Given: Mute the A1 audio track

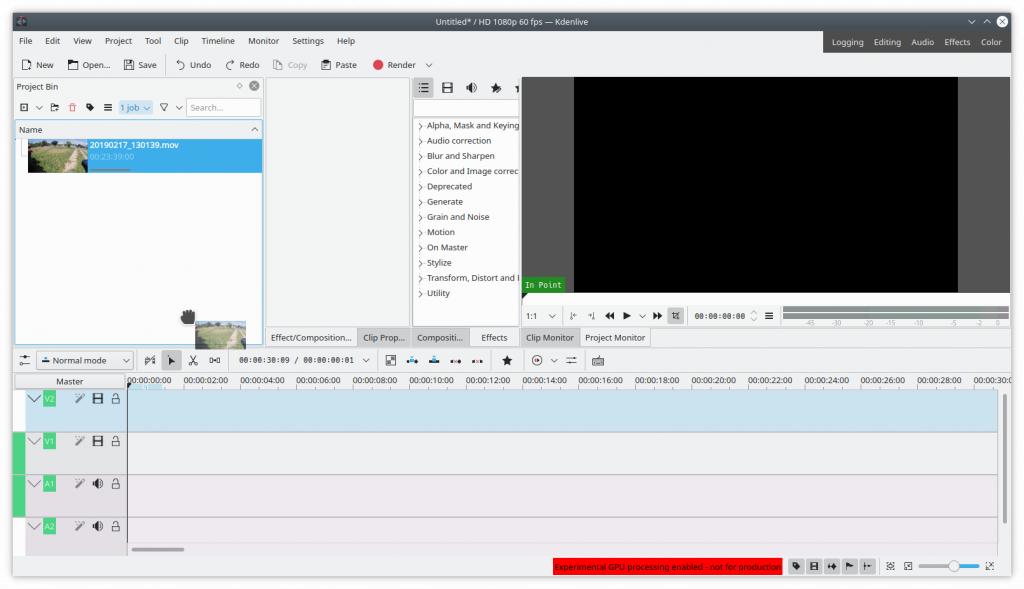Looking at the screenshot, I should click(98, 484).
